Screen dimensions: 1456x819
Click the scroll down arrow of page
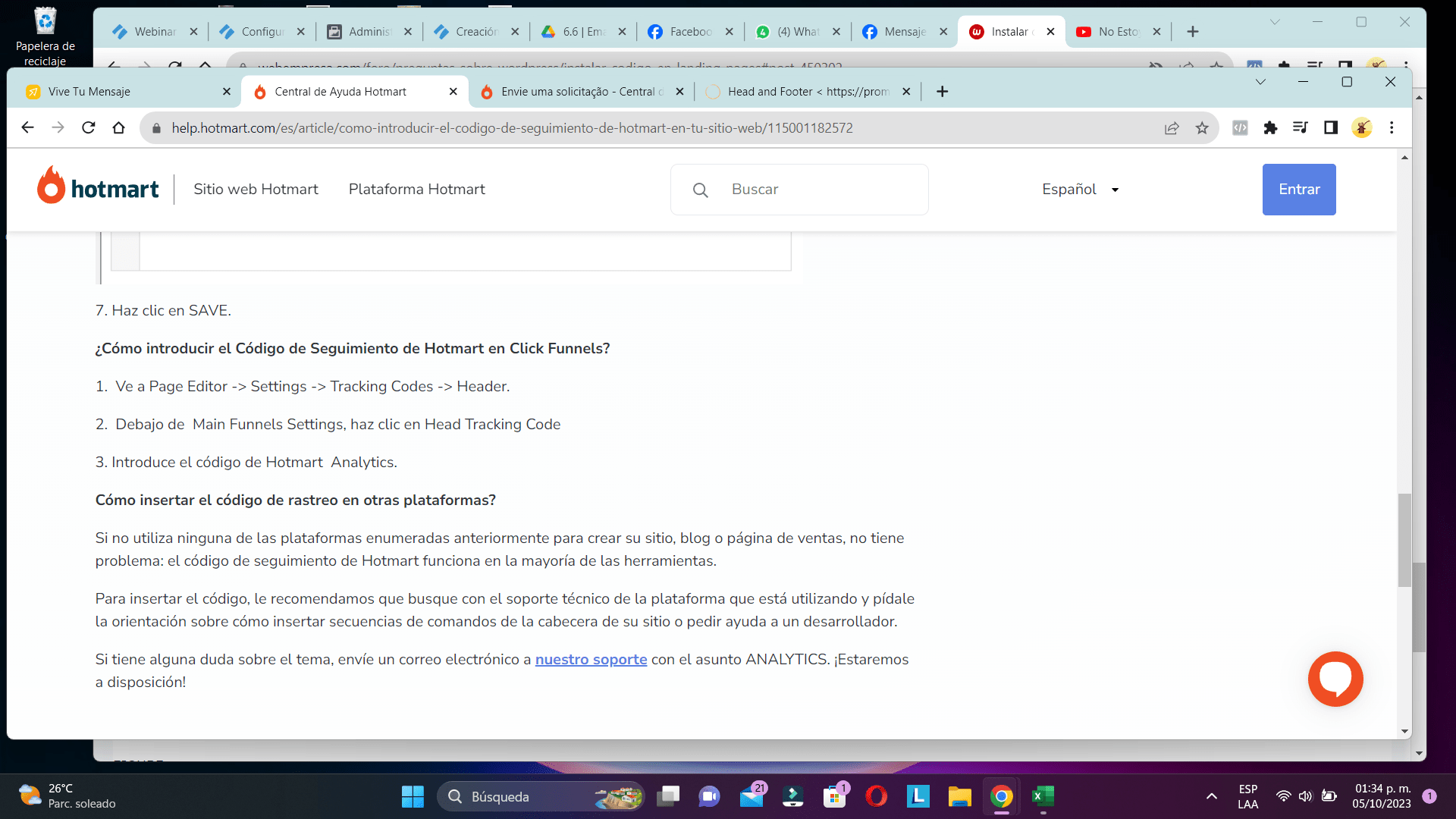pos(1404,732)
